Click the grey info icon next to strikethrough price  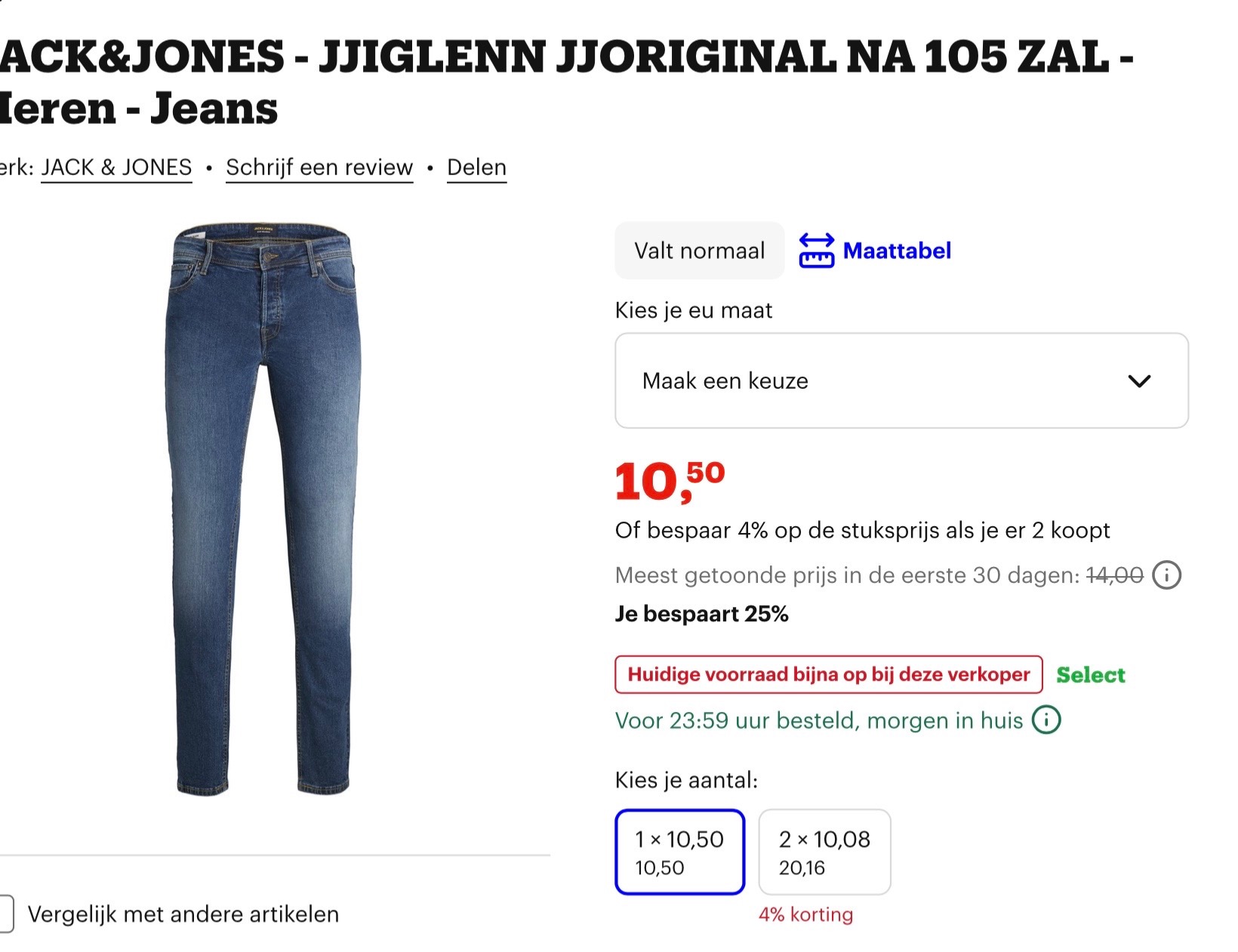coord(1168,575)
